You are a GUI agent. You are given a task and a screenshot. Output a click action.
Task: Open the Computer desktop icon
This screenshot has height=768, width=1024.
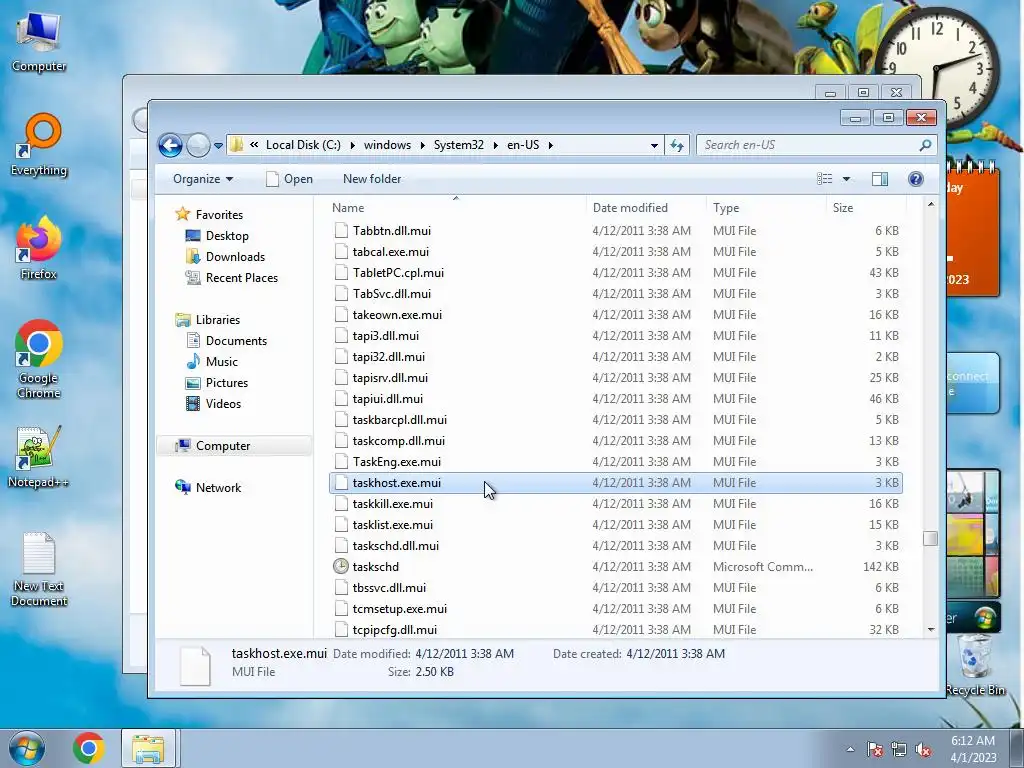click(39, 42)
